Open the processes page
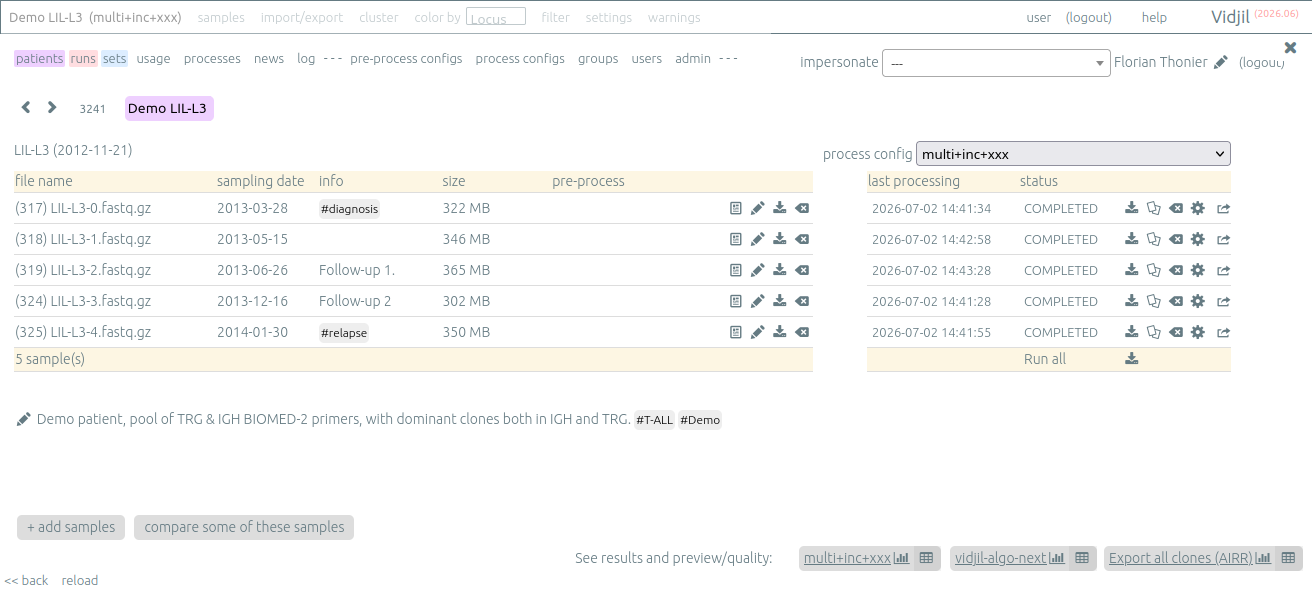Image resolution: width=1312 pixels, height=595 pixels. point(212,59)
